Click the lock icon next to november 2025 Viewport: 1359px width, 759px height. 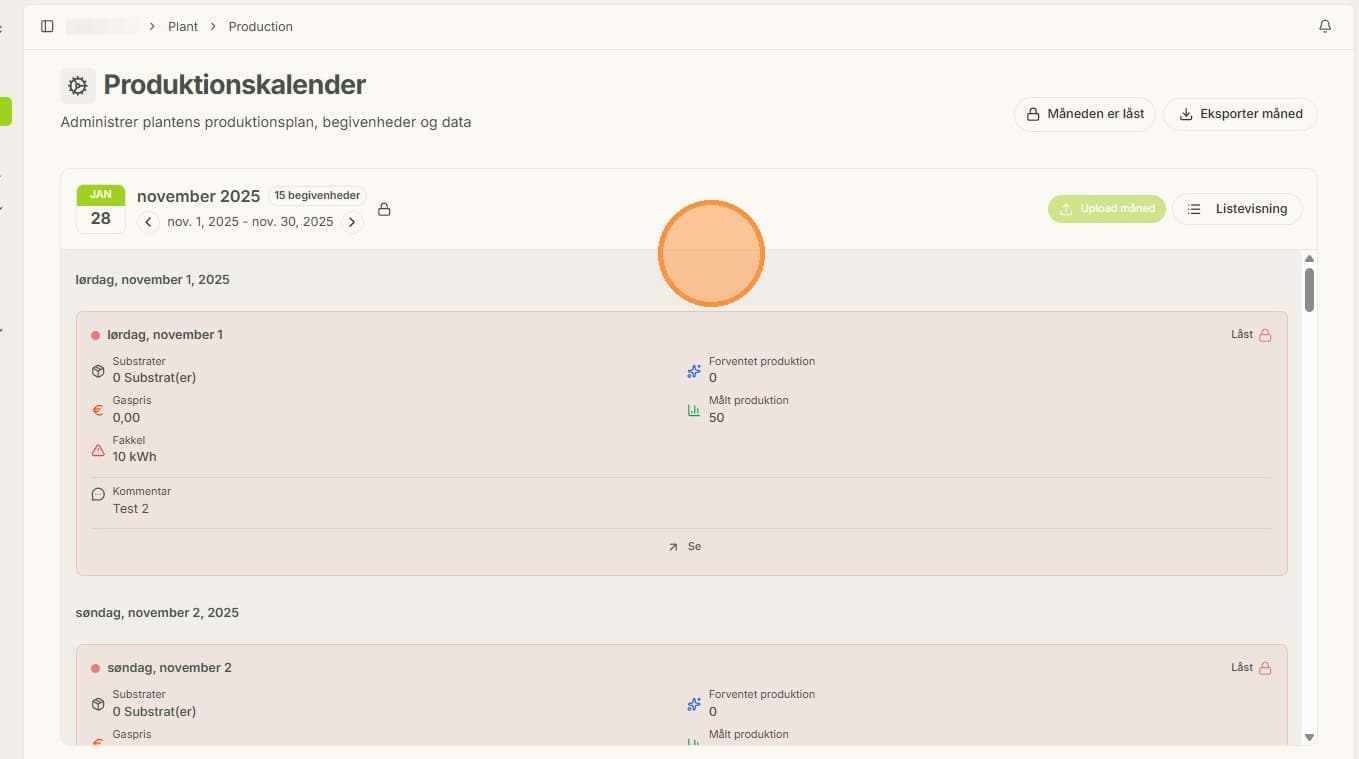point(384,210)
